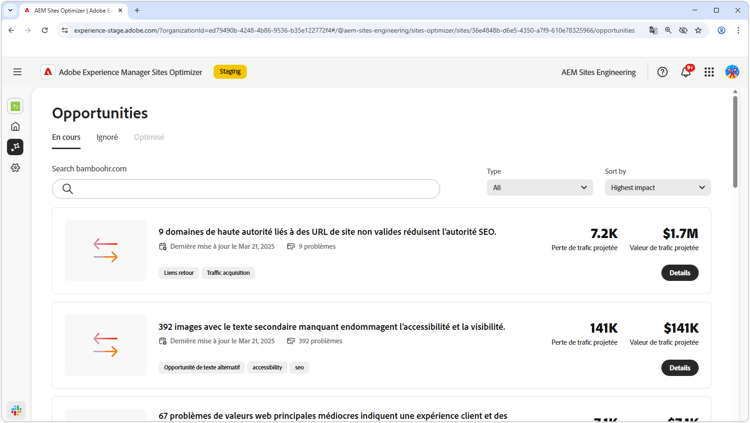The height and width of the screenshot is (423, 750).
Task: Open the hamburger navigation menu
Action: pos(17,72)
